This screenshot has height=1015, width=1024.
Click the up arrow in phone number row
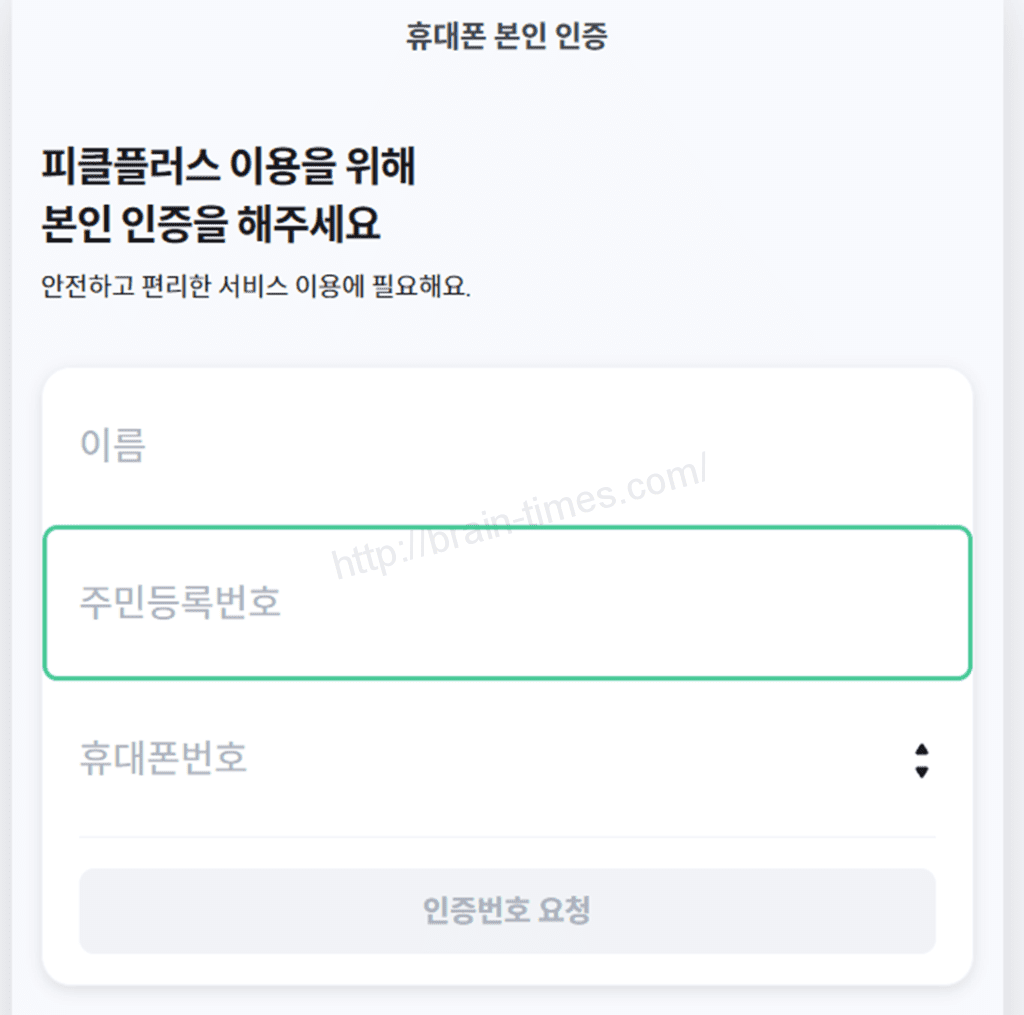922,749
